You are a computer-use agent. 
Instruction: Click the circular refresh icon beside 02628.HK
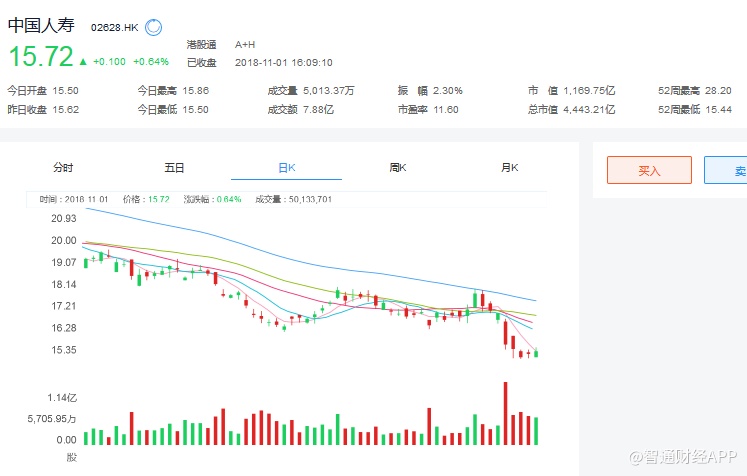tap(154, 28)
